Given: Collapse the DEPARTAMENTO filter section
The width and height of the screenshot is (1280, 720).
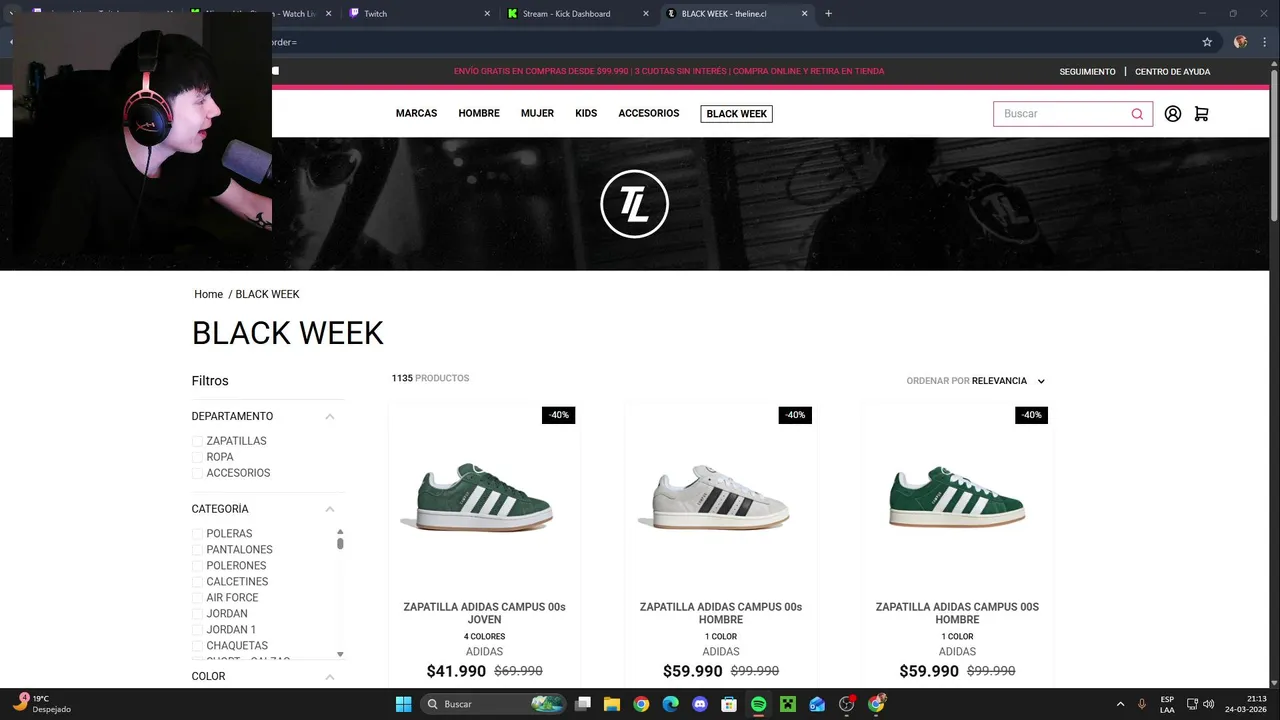Looking at the screenshot, I should [330, 417].
